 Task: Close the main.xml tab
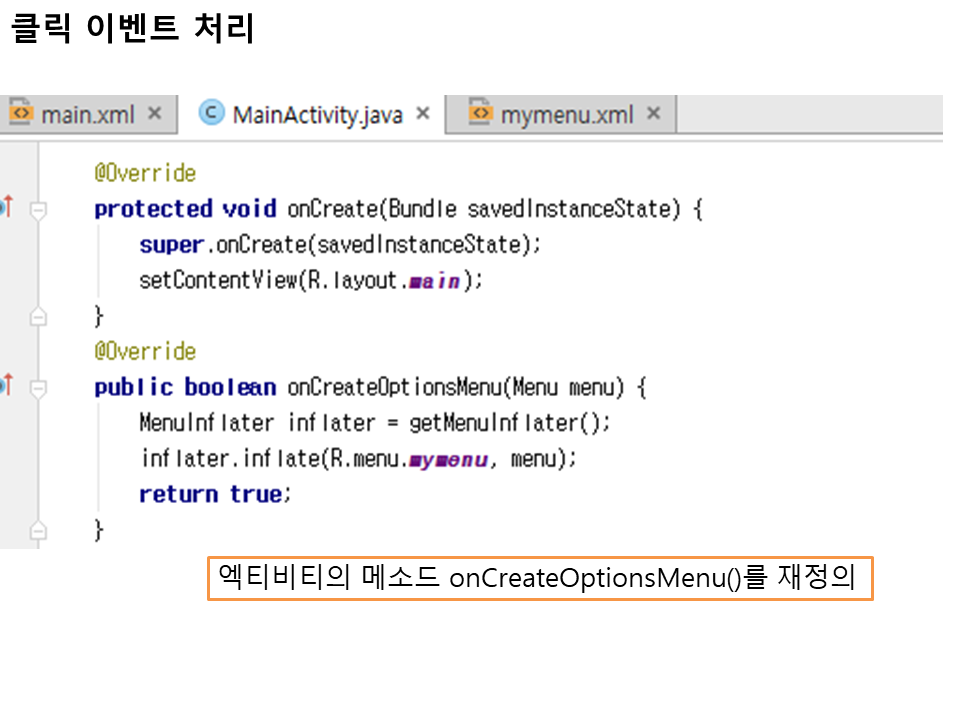pyautogui.click(x=154, y=113)
